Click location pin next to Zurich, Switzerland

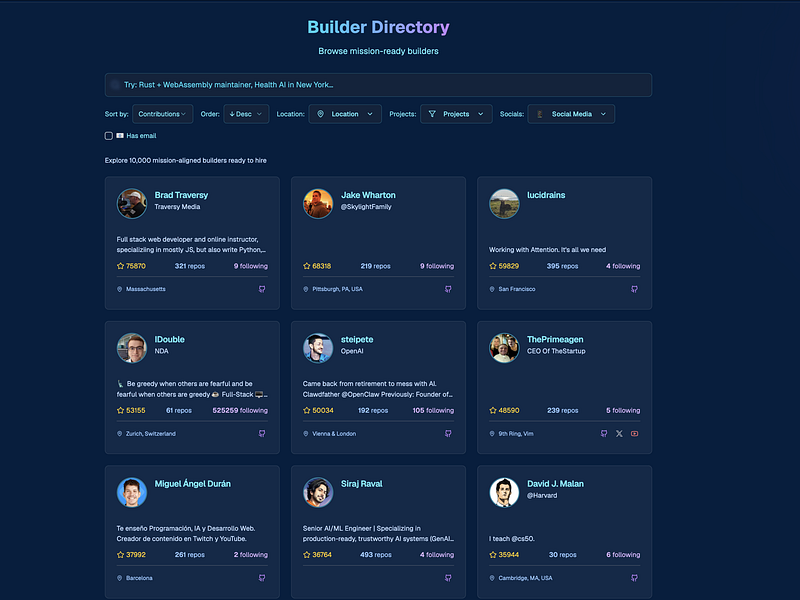(119, 434)
